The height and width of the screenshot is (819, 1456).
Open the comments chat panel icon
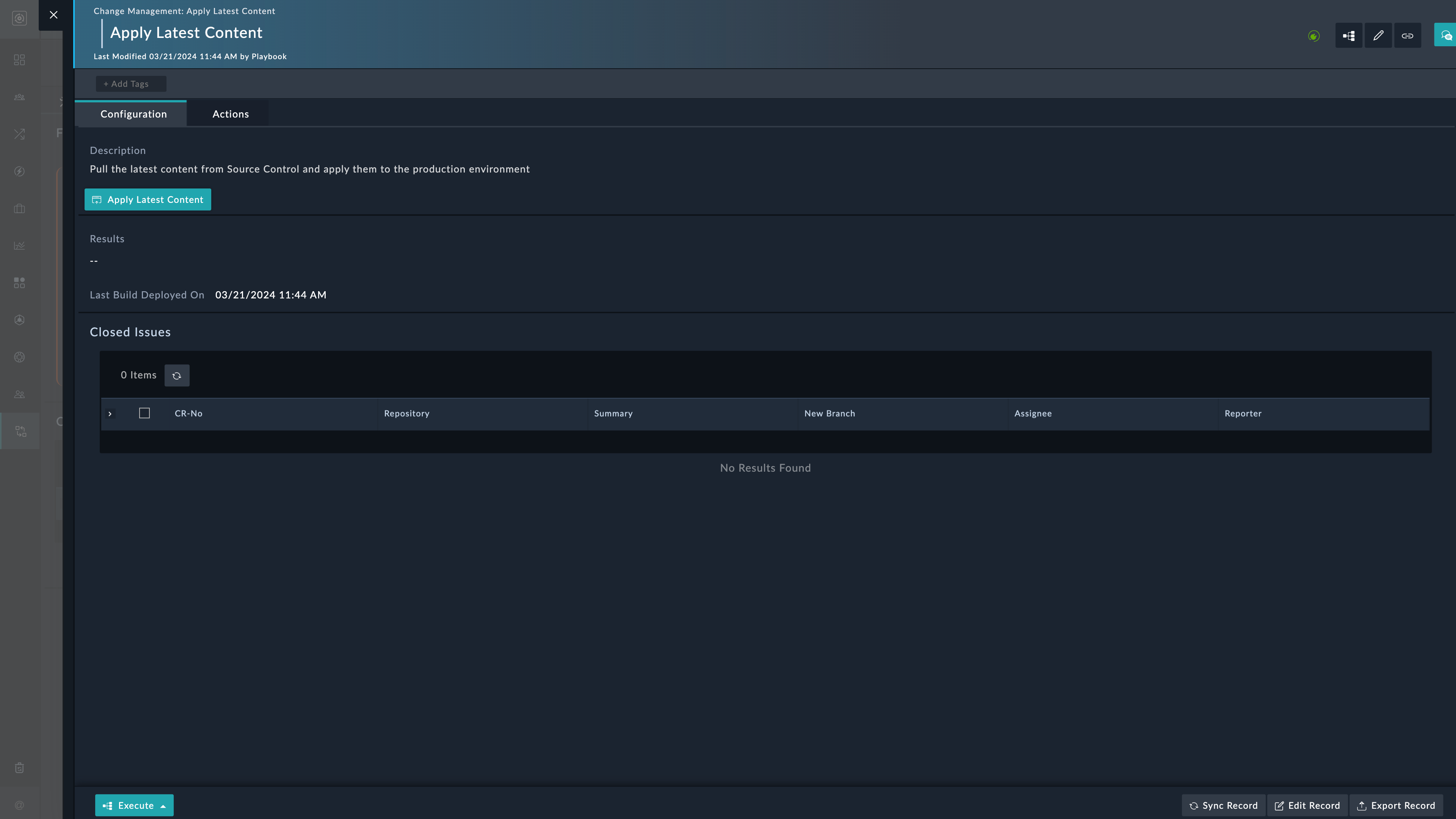point(1445,36)
